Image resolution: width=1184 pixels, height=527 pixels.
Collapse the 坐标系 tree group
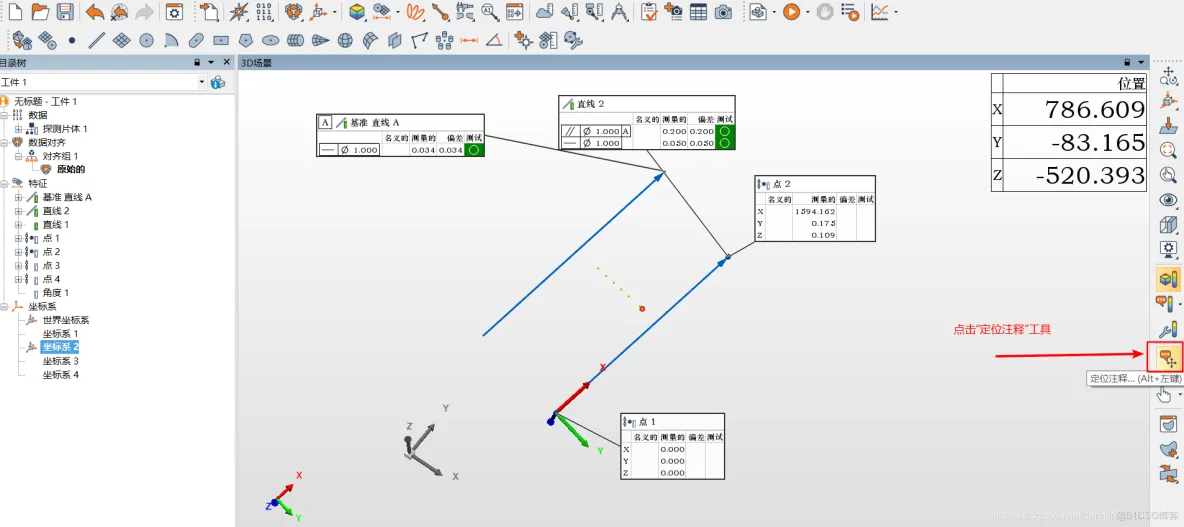pos(5,307)
